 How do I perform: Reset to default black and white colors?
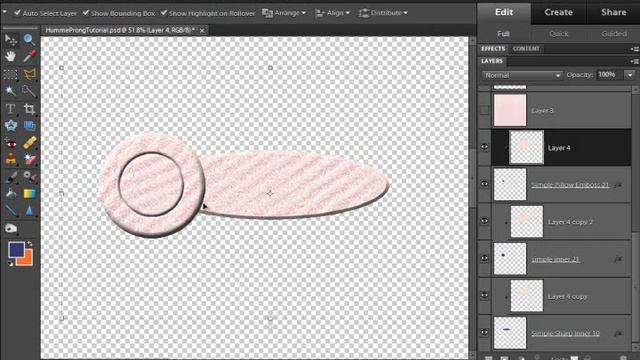tap(11, 264)
